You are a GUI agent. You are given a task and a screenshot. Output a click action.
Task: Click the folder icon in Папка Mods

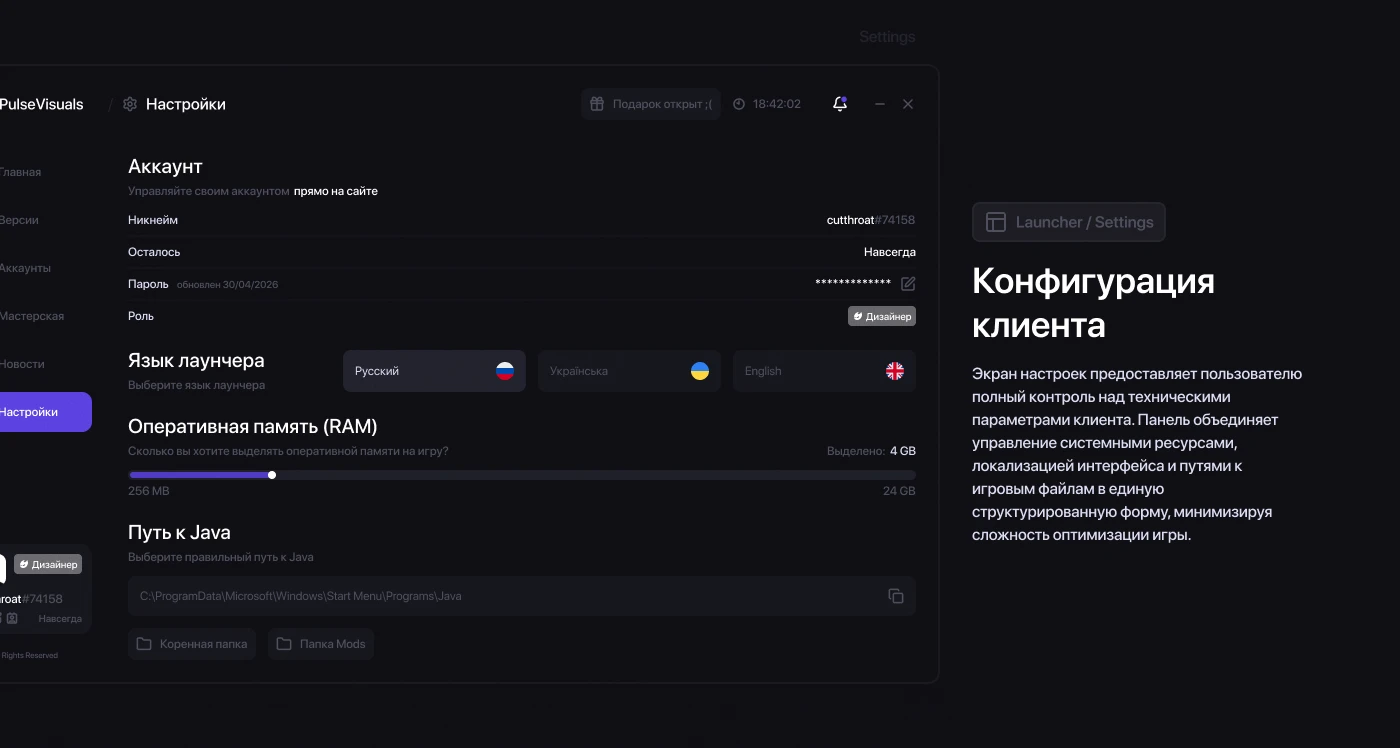(x=284, y=644)
